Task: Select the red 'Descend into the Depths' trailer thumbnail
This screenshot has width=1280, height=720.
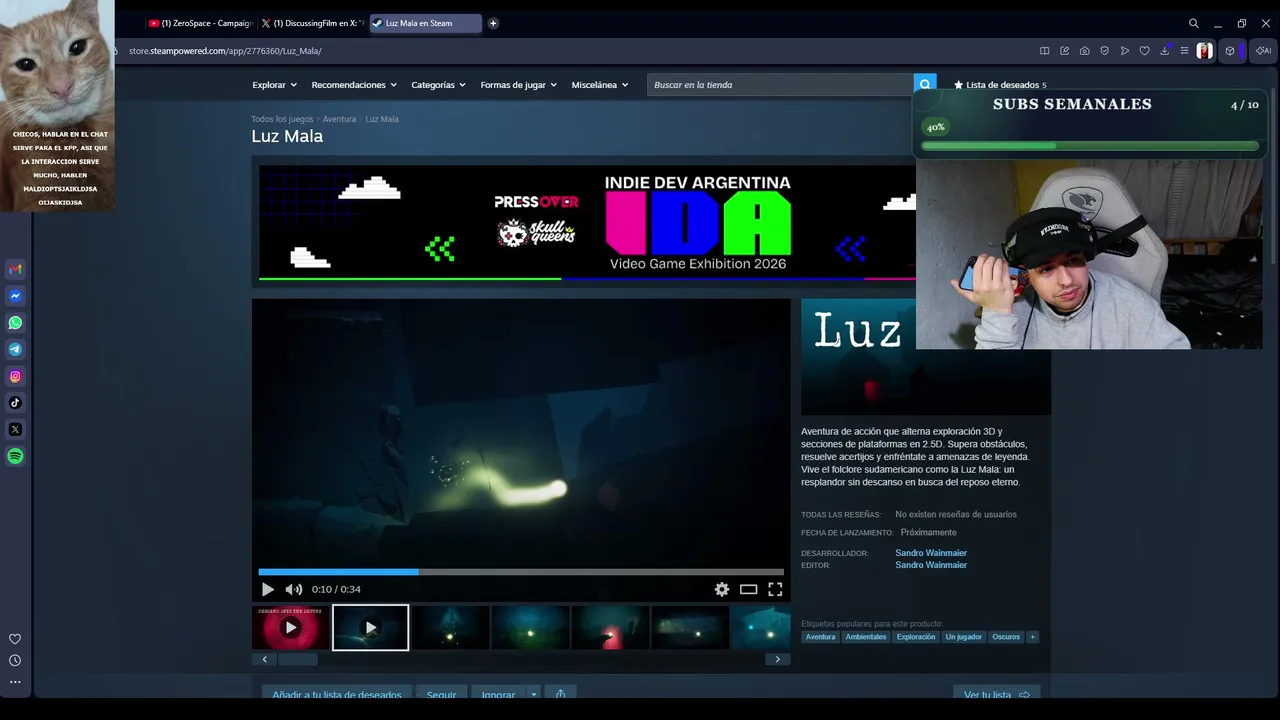Action: point(291,628)
